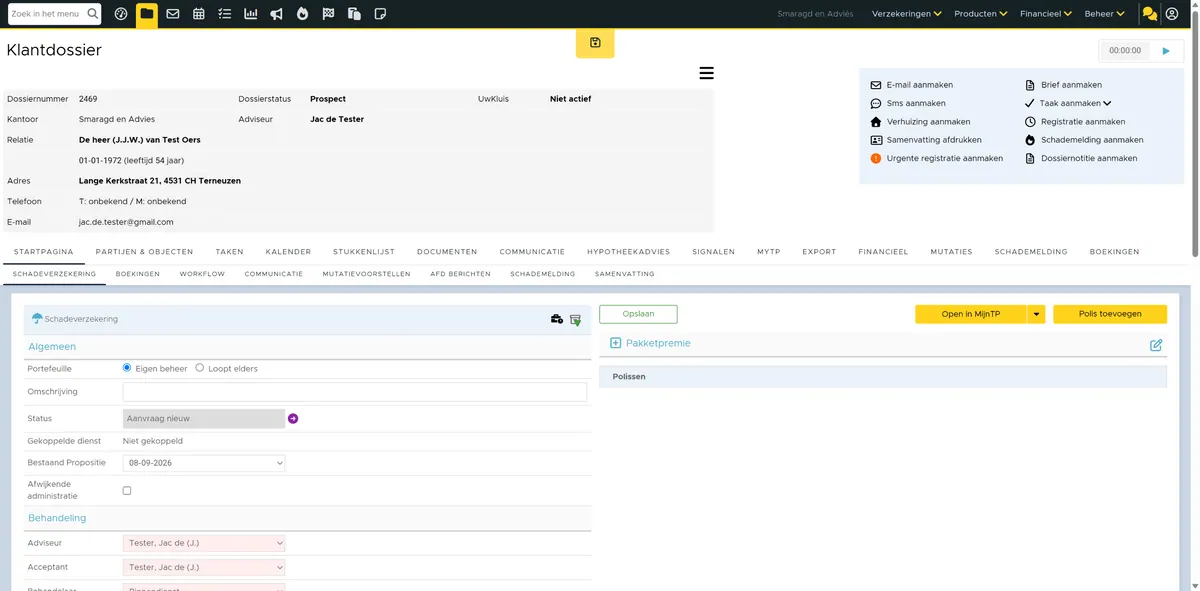Click the Polis toevoegen button
Image resolution: width=1200 pixels, height=591 pixels.
(x=1110, y=314)
